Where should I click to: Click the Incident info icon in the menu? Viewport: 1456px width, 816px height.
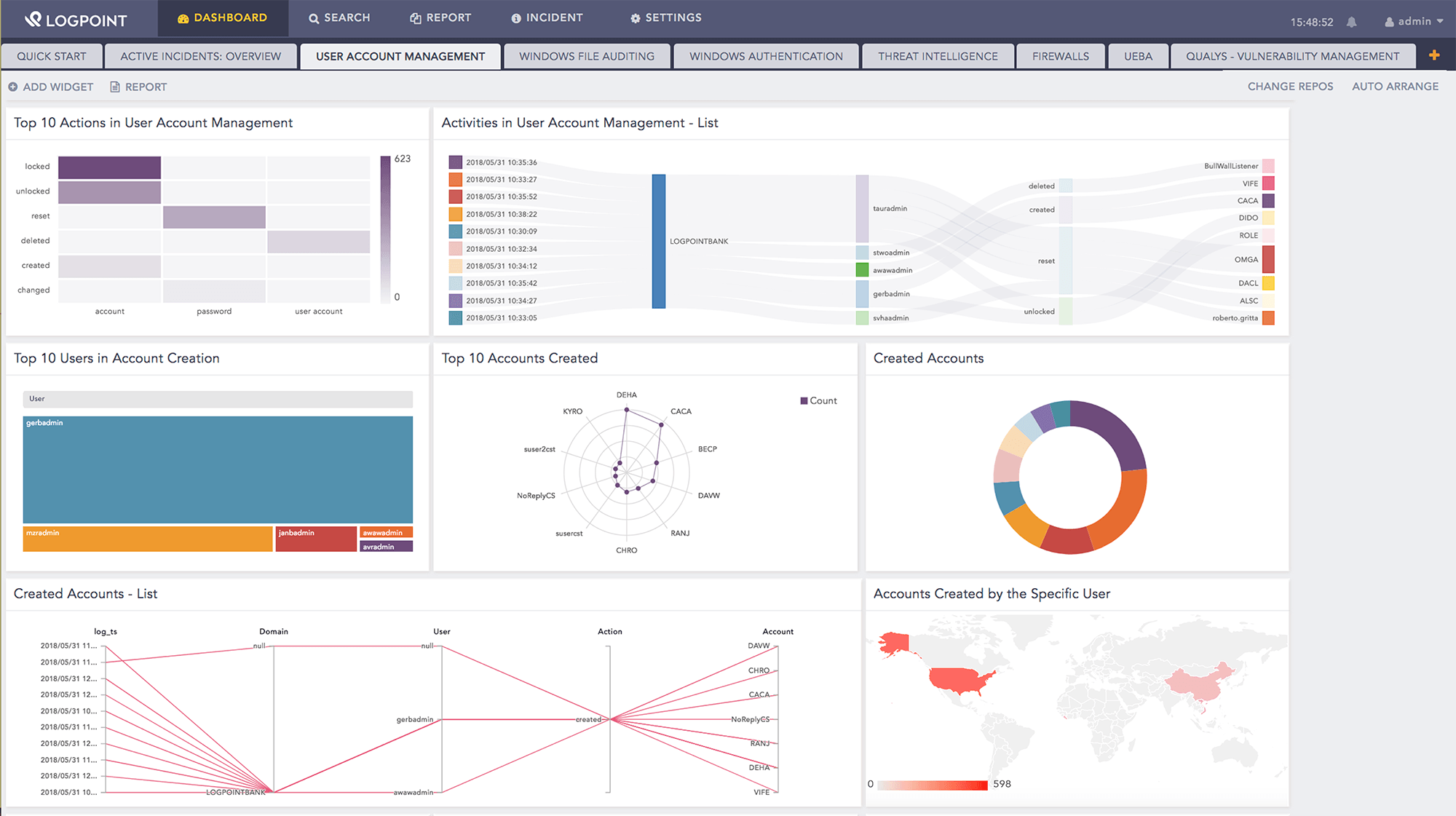tap(516, 17)
